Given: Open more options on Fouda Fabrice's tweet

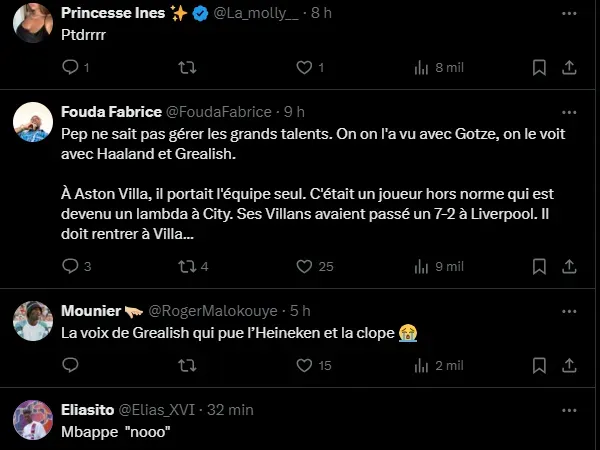Looking at the screenshot, I should 569,111.
